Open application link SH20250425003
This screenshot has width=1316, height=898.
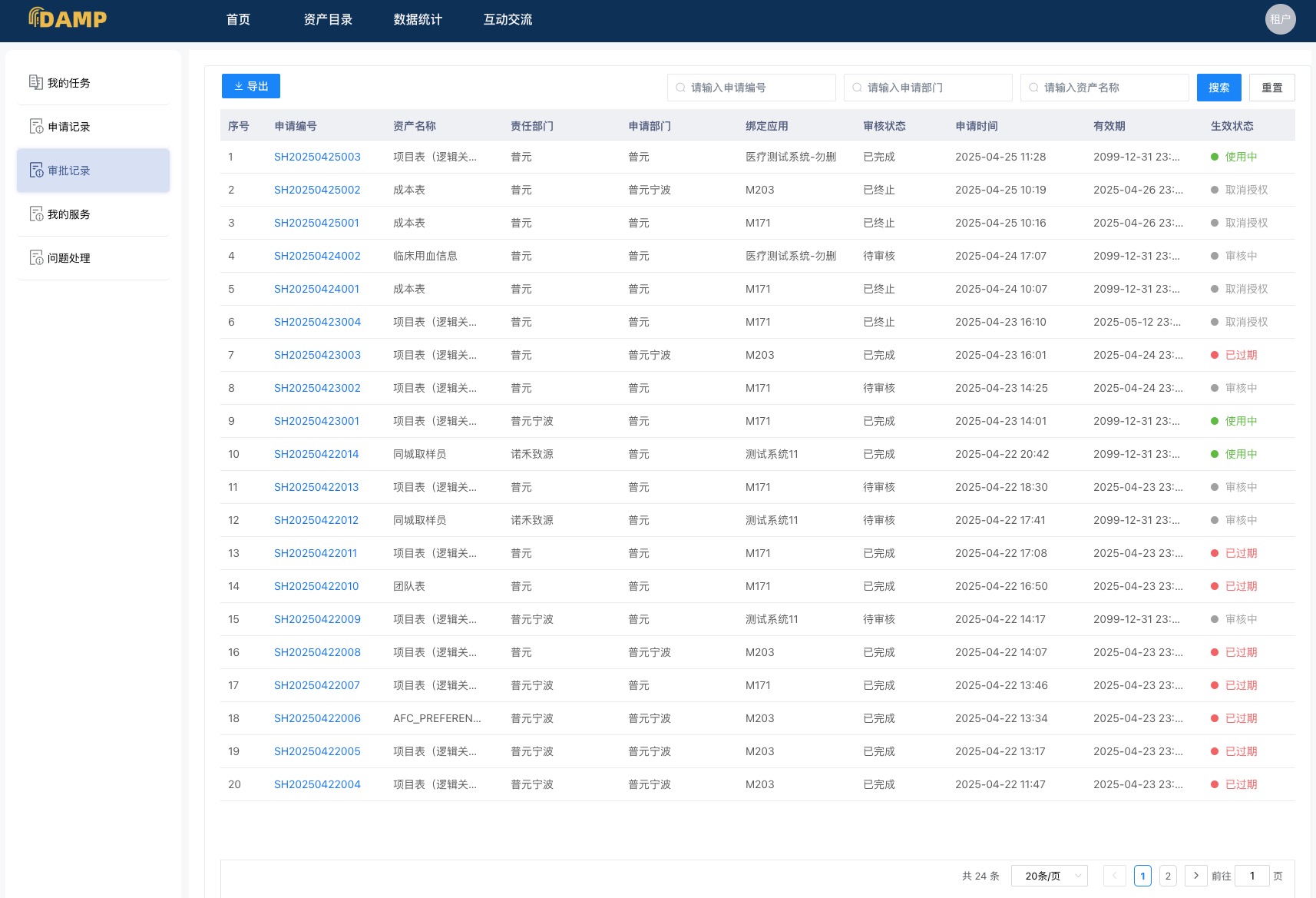click(x=317, y=157)
